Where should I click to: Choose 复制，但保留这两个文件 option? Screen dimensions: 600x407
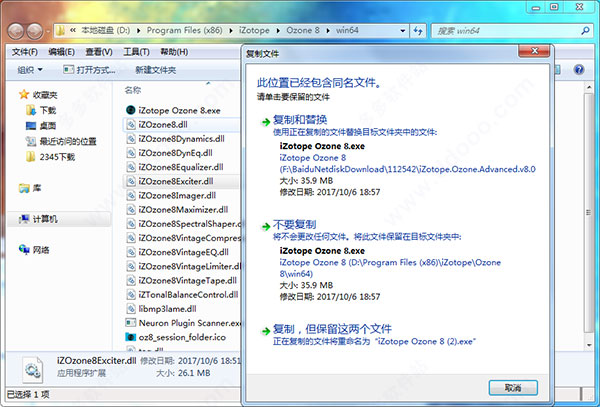click(x=332, y=329)
